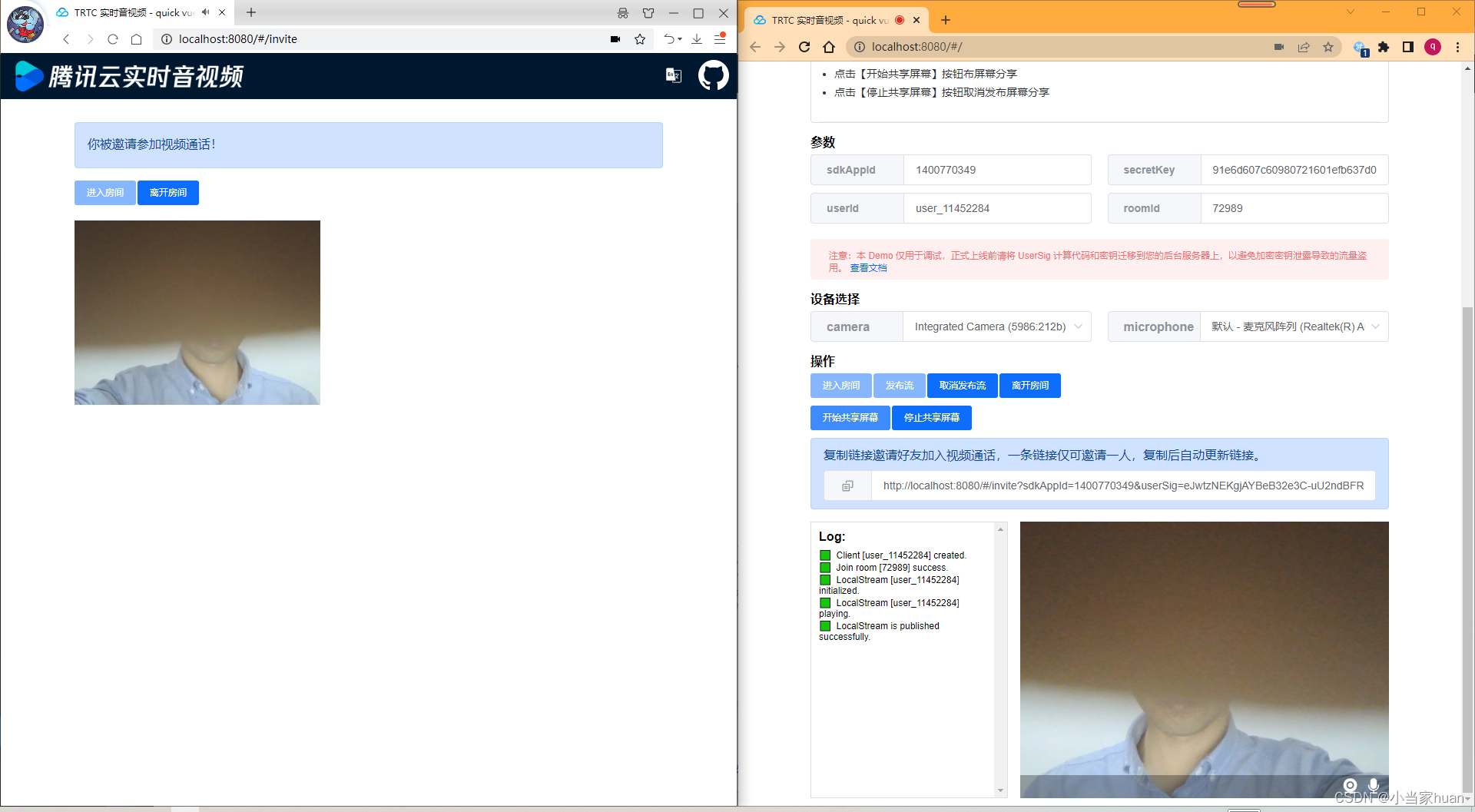The image size is (1475, 812).
Task: Mute the audio speaker icon on left tab
Action: pyautogui.click(x=206, y=12)
